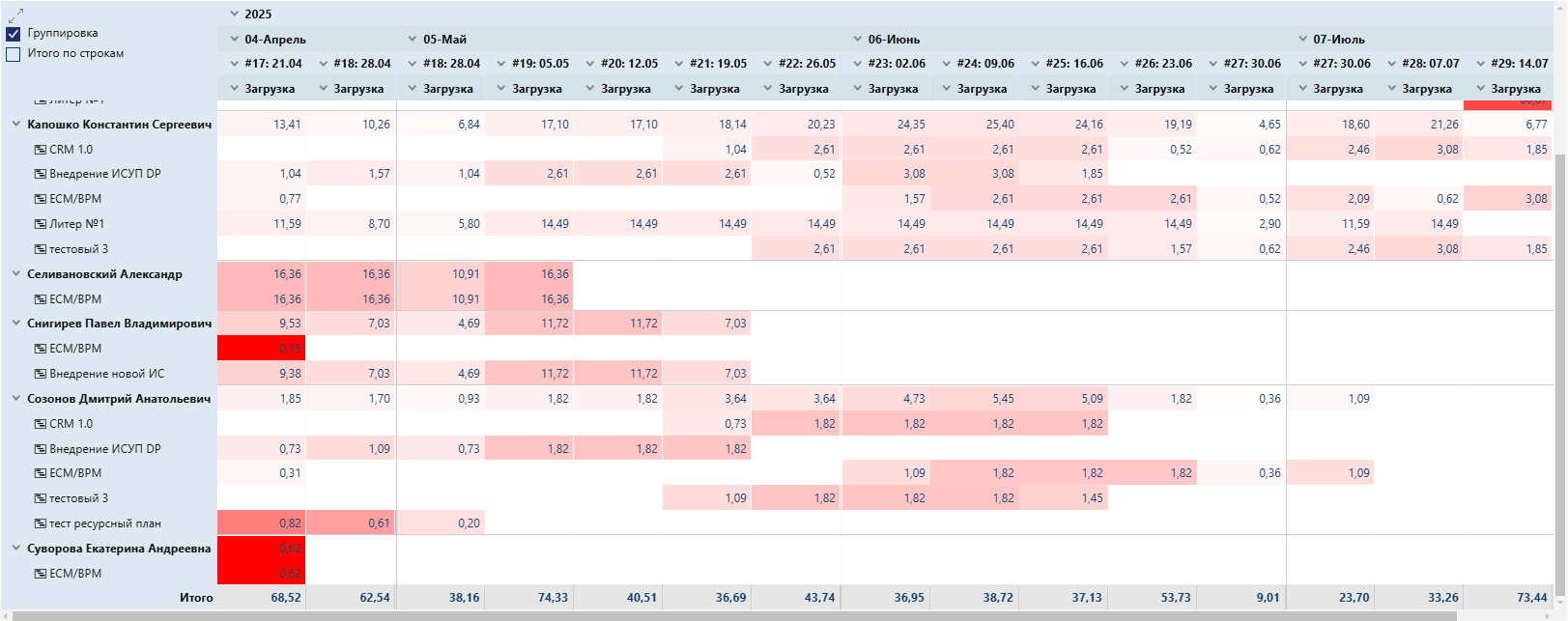Click ECM/BPM project icon under Суворова Екатерина
Image resolution: width=1568 pixels, height=621 pixels.
point(41,574)
